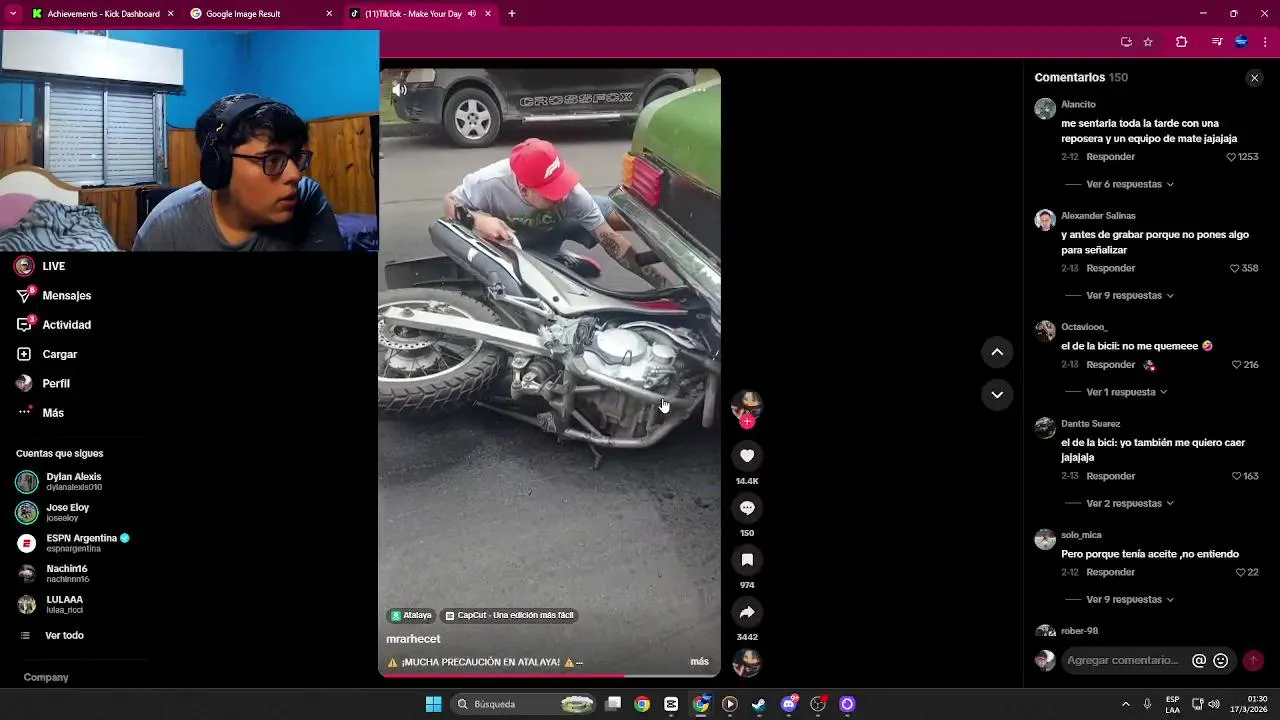Open mrarhecet creator username

(x=413, y=639)
